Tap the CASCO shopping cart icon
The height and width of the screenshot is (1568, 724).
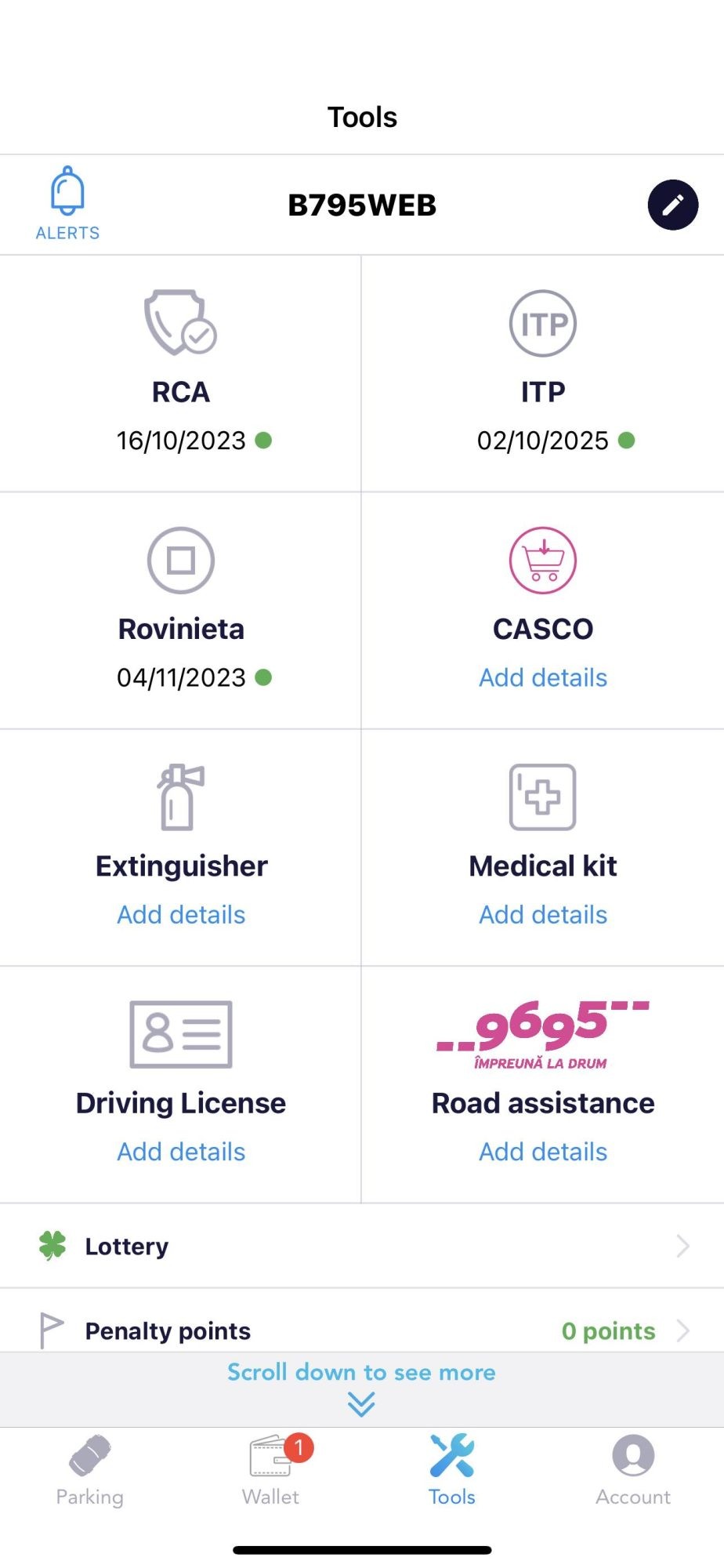[543, 561]
